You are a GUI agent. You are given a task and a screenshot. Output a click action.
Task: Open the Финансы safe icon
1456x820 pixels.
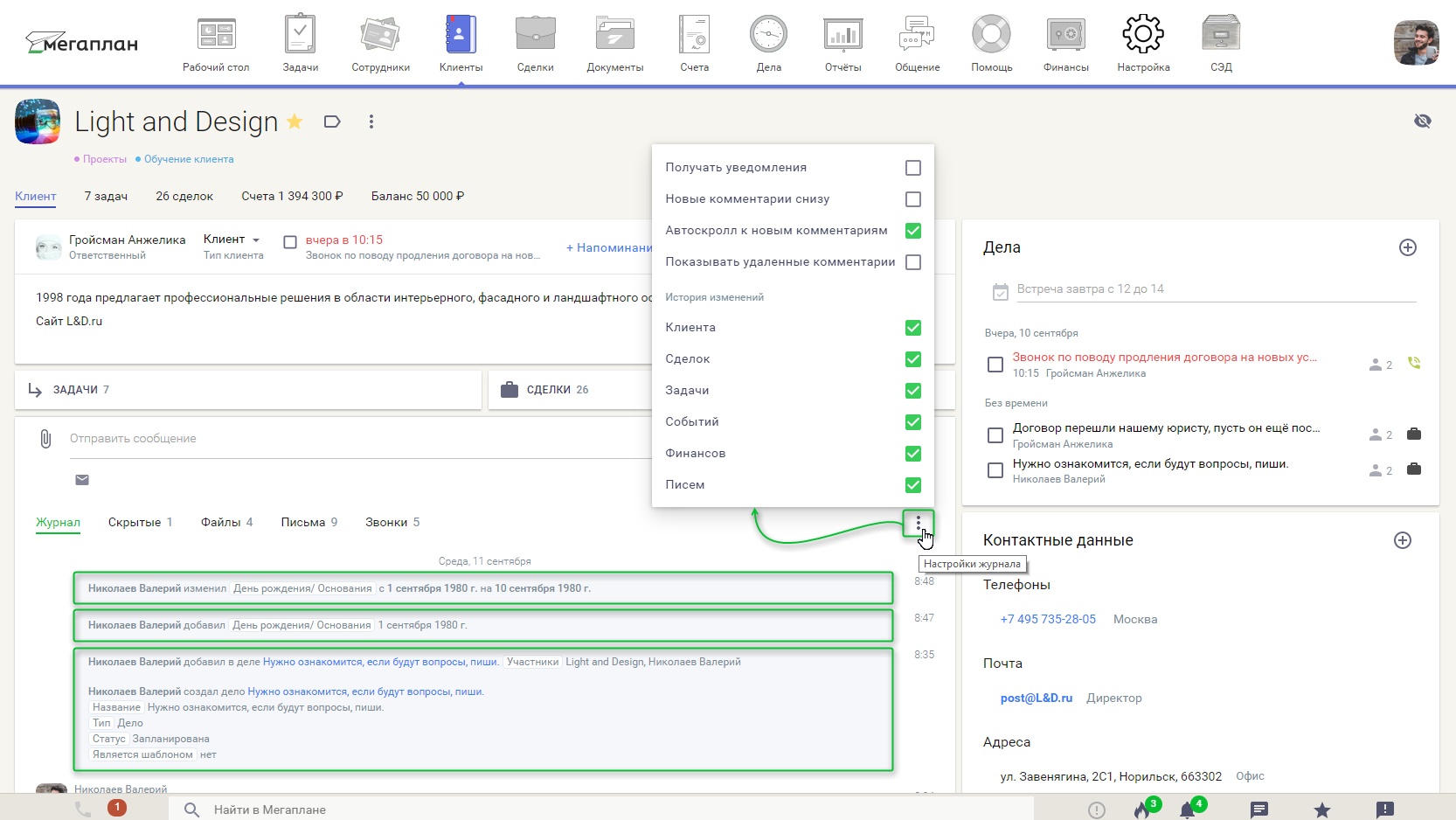pos(1066,35)
